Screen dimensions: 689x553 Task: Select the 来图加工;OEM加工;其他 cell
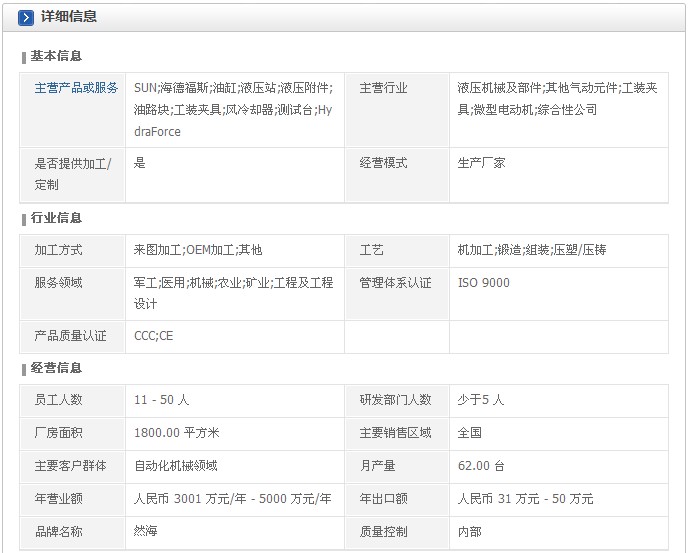pos(235,251)
